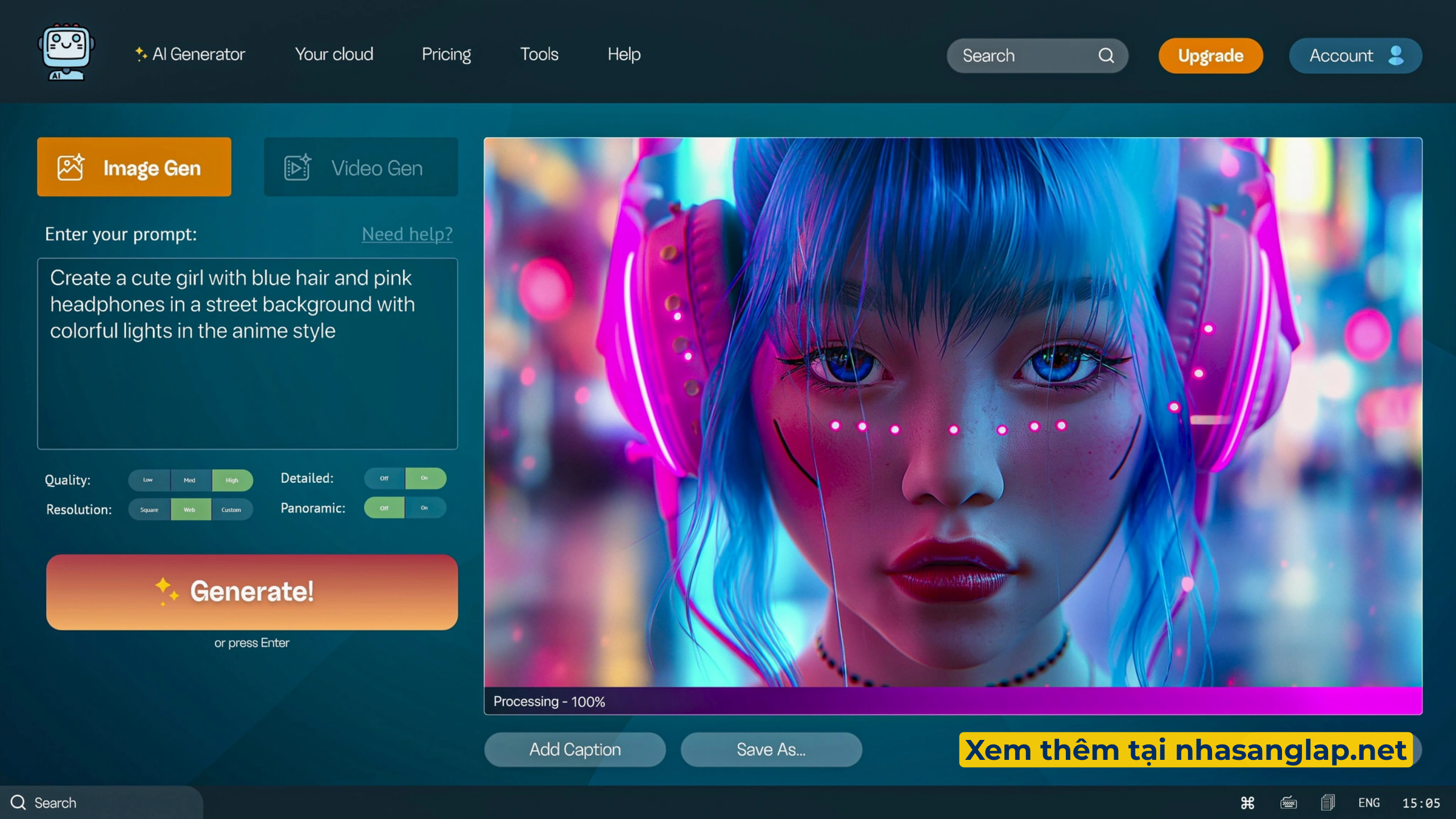Image resolution: width=1456 pixels, height=819 pixels.
Task: Click the search magnifier icon in header
Action: [x=1106, y=55]
